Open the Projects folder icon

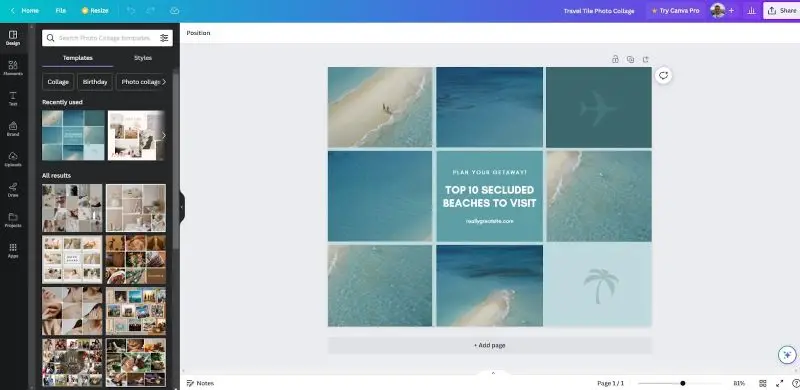[13, 220]
